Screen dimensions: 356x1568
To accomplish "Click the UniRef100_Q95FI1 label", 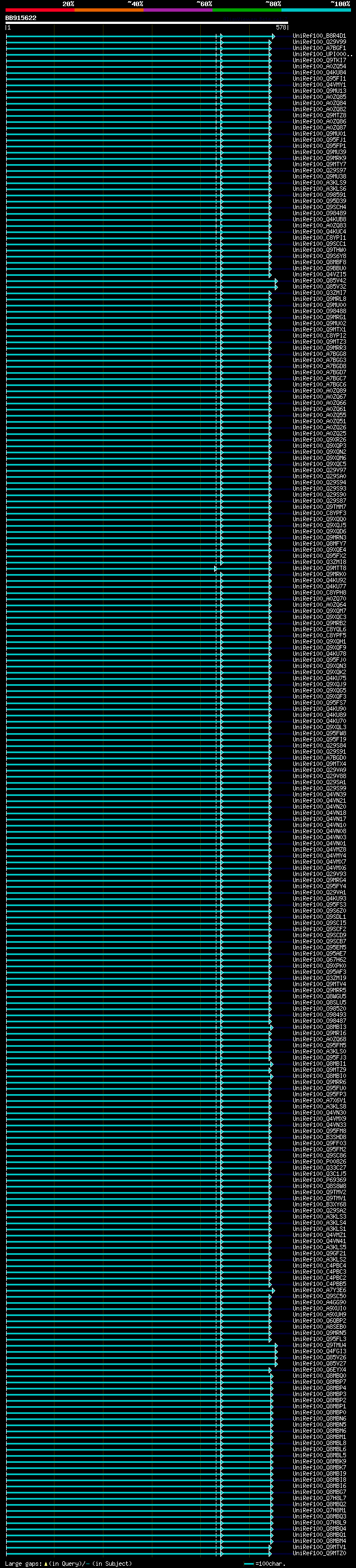I will point(319,78).
